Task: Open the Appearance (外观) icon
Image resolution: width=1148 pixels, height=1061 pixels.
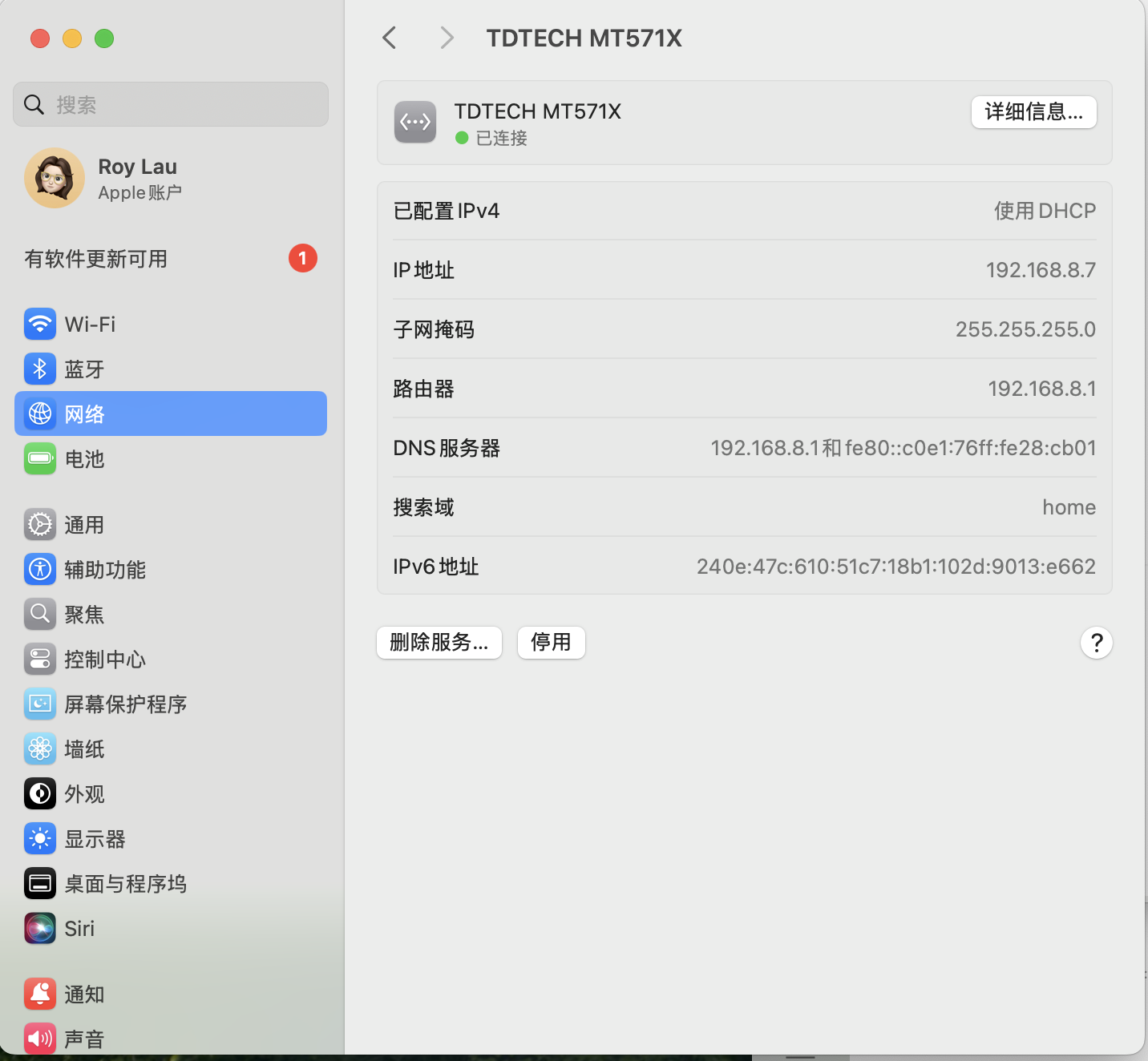Action: coord(40,793)
